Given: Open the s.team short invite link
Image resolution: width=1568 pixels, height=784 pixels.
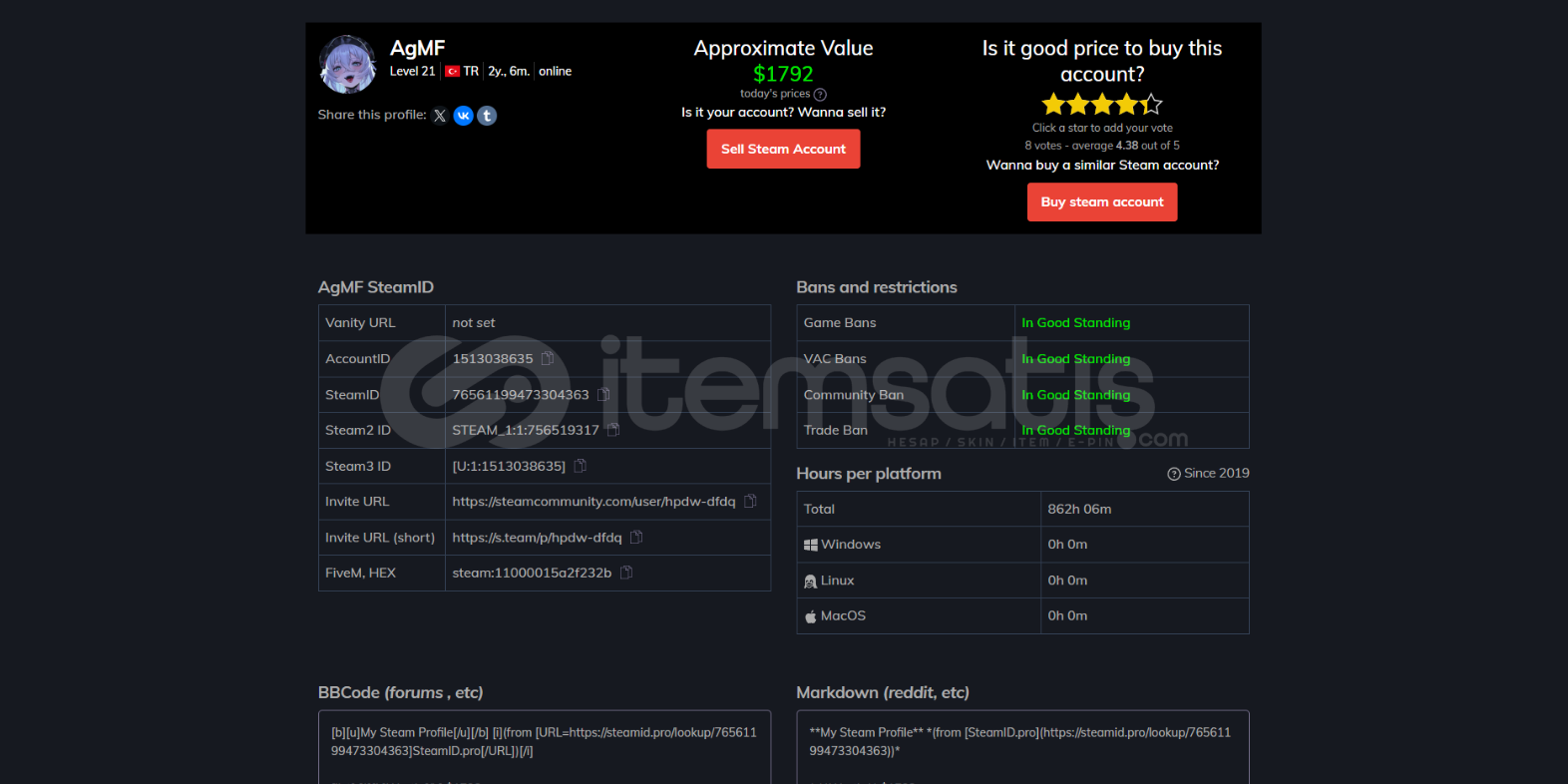Looking at the screenshot, I should click(x=537, y=538).
